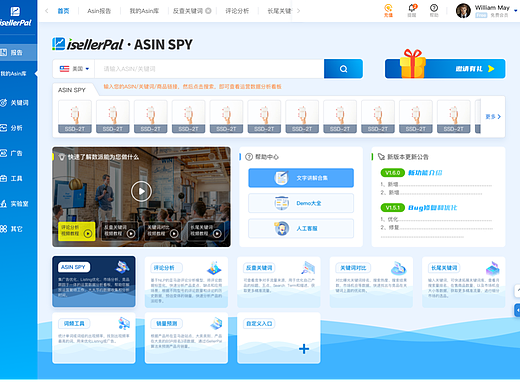Open the notification bell icon
This screenshot has height=390, width=520.
(412, 10)
